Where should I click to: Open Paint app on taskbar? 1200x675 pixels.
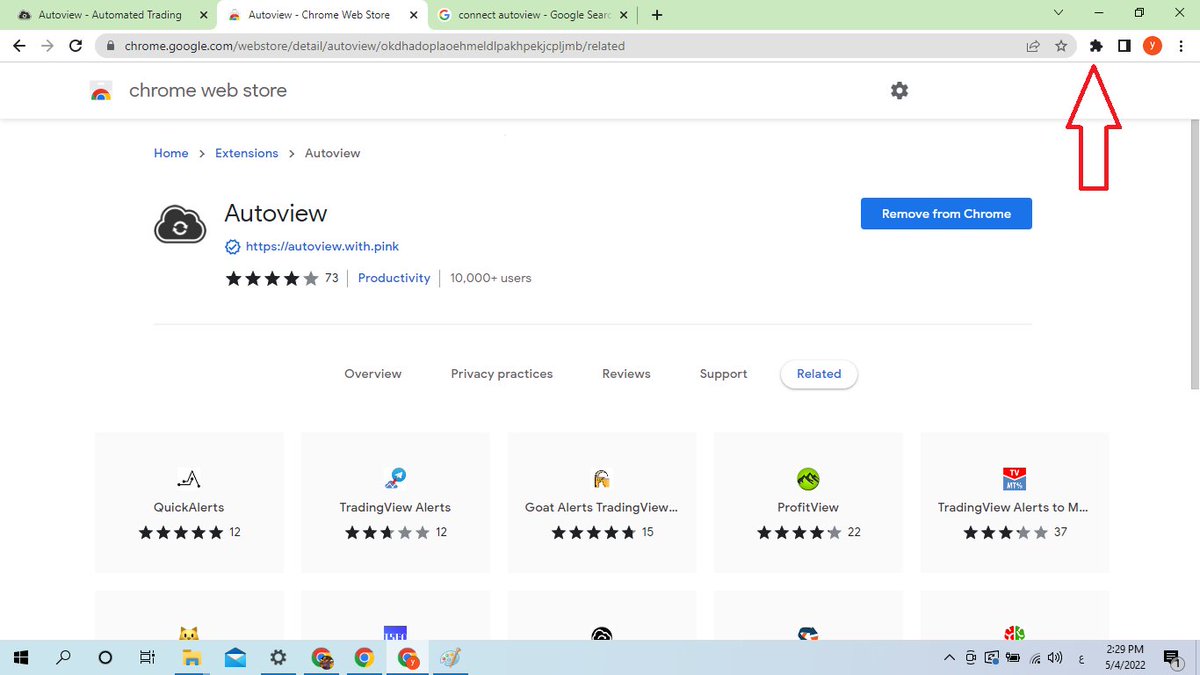pos(451,657)
